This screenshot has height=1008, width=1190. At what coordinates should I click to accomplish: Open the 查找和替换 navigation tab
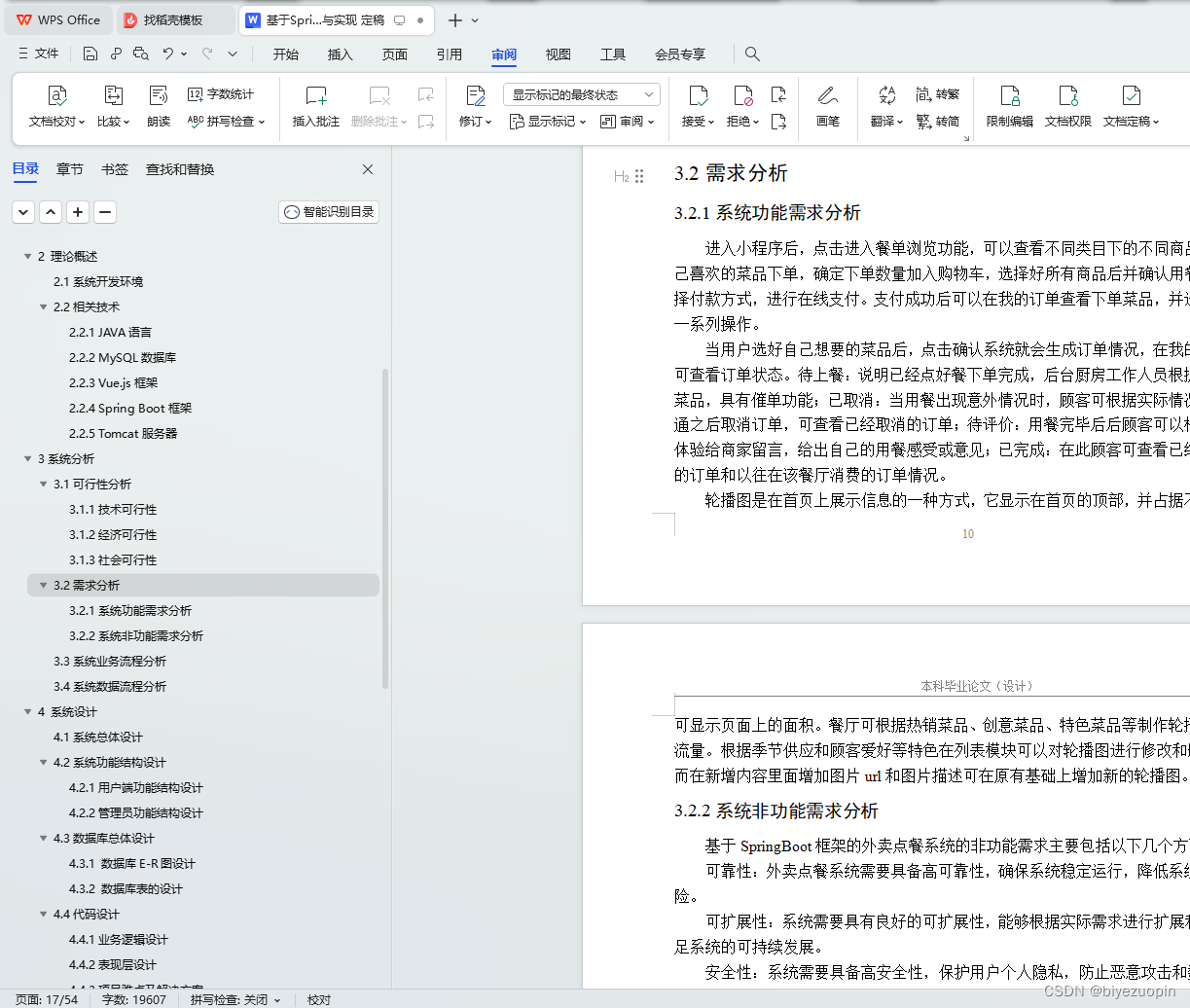[x=180, y=169]
